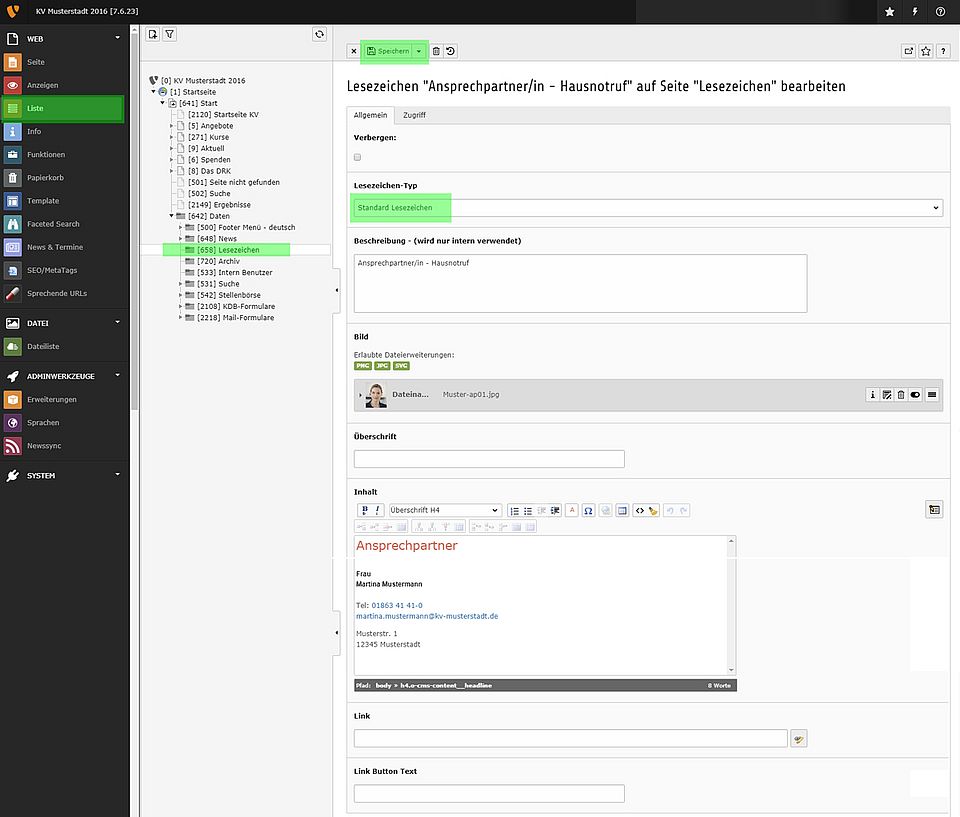Switch to the Zugriff tab
The width and height of the screenshot is (960, 817).
[414, 115]
